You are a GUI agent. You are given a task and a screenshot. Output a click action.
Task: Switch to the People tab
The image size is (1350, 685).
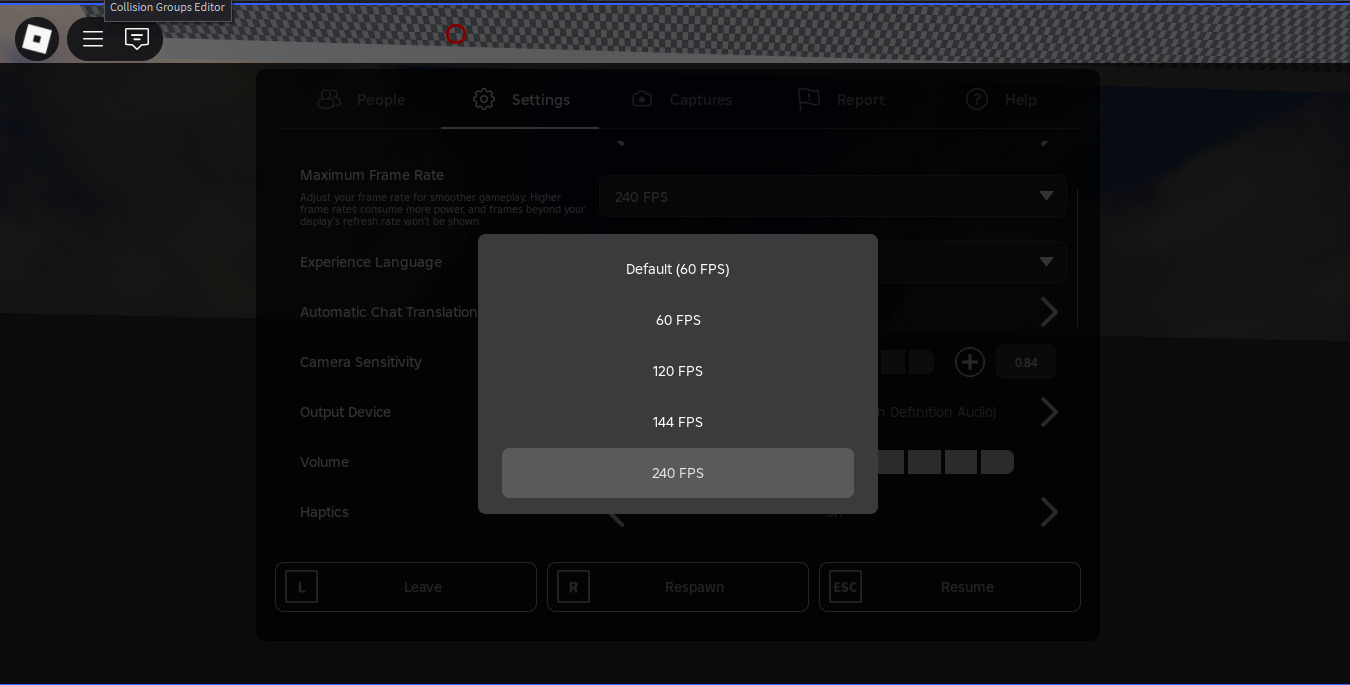pyautogui.click(x=362, y=99)
